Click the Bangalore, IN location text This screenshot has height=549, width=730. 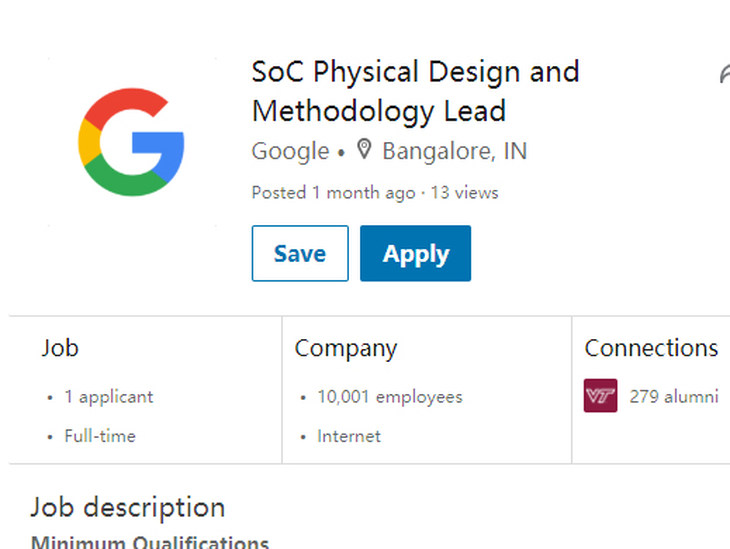455,151
